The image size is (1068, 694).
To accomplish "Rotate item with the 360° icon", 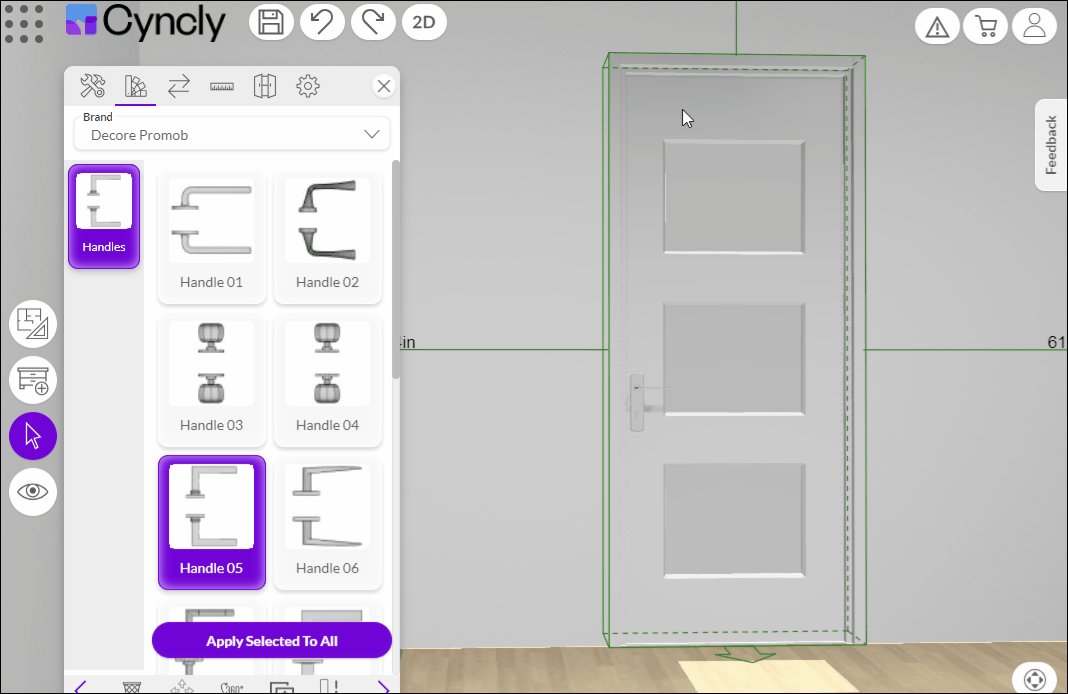I will pos(232,687).
